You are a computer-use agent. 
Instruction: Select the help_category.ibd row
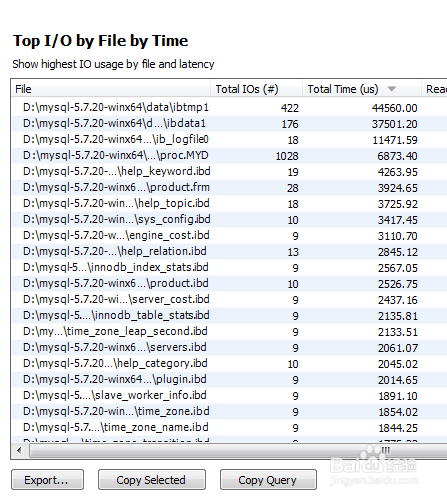click(229, 364)
